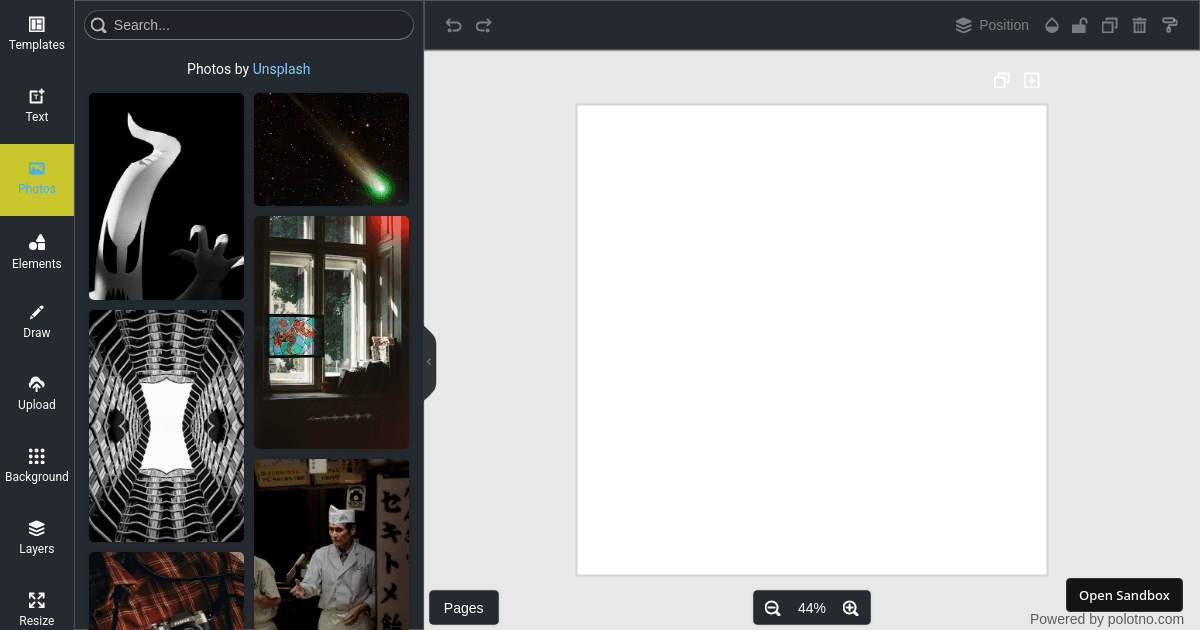Viewport: 1200px width, 630px height.
Task: Insert the window with stained glass photo
Action: point(331,332)
